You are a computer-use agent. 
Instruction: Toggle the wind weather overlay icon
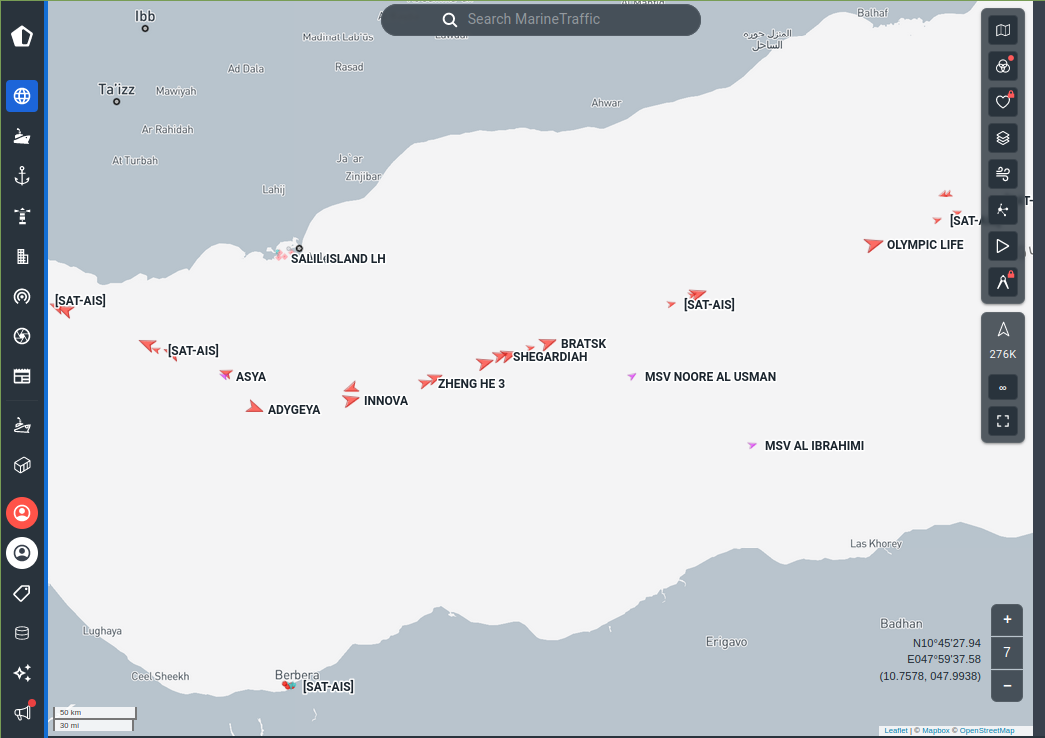coord(1003,174)
